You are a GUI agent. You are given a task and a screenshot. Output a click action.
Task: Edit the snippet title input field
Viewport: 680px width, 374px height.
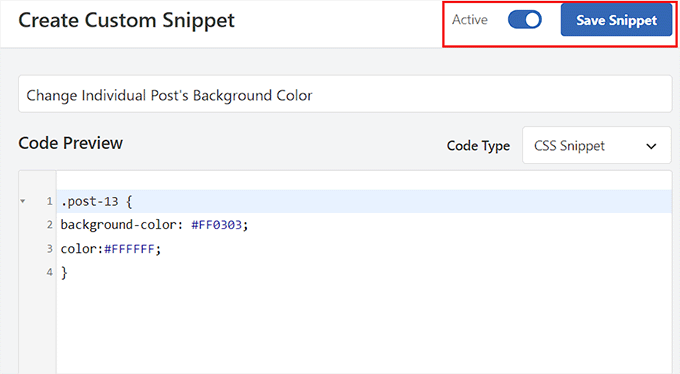345,94
